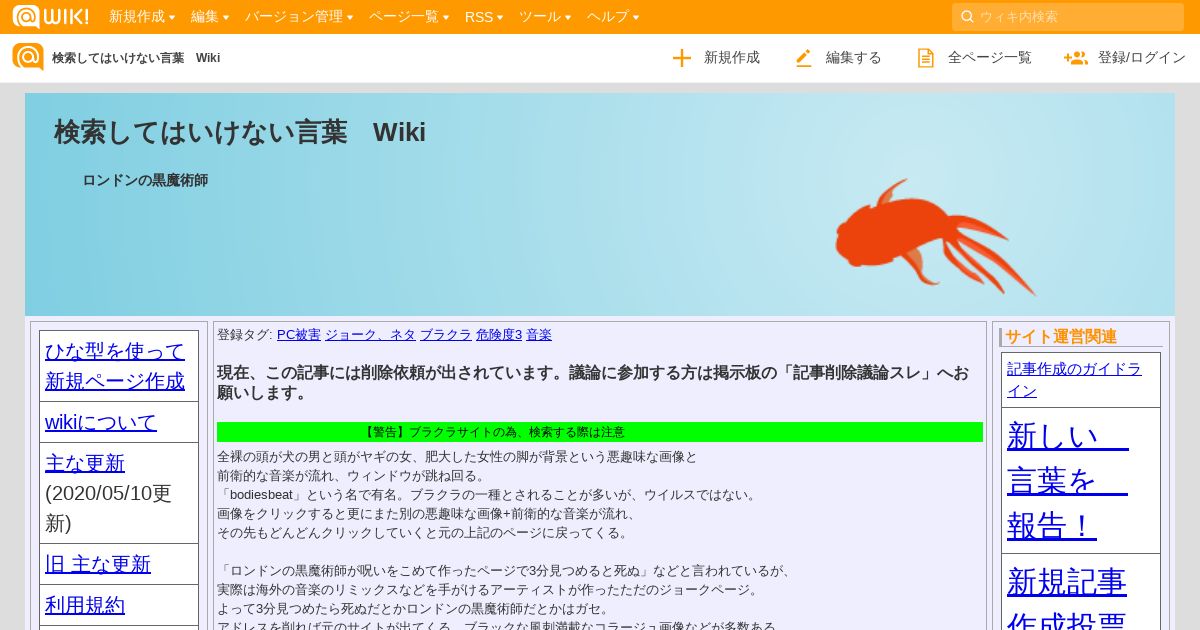Viewport: 1200px width, 630px height.
Task: Click the (2020/05/10更新) date text
Action: tap(109, 508)
